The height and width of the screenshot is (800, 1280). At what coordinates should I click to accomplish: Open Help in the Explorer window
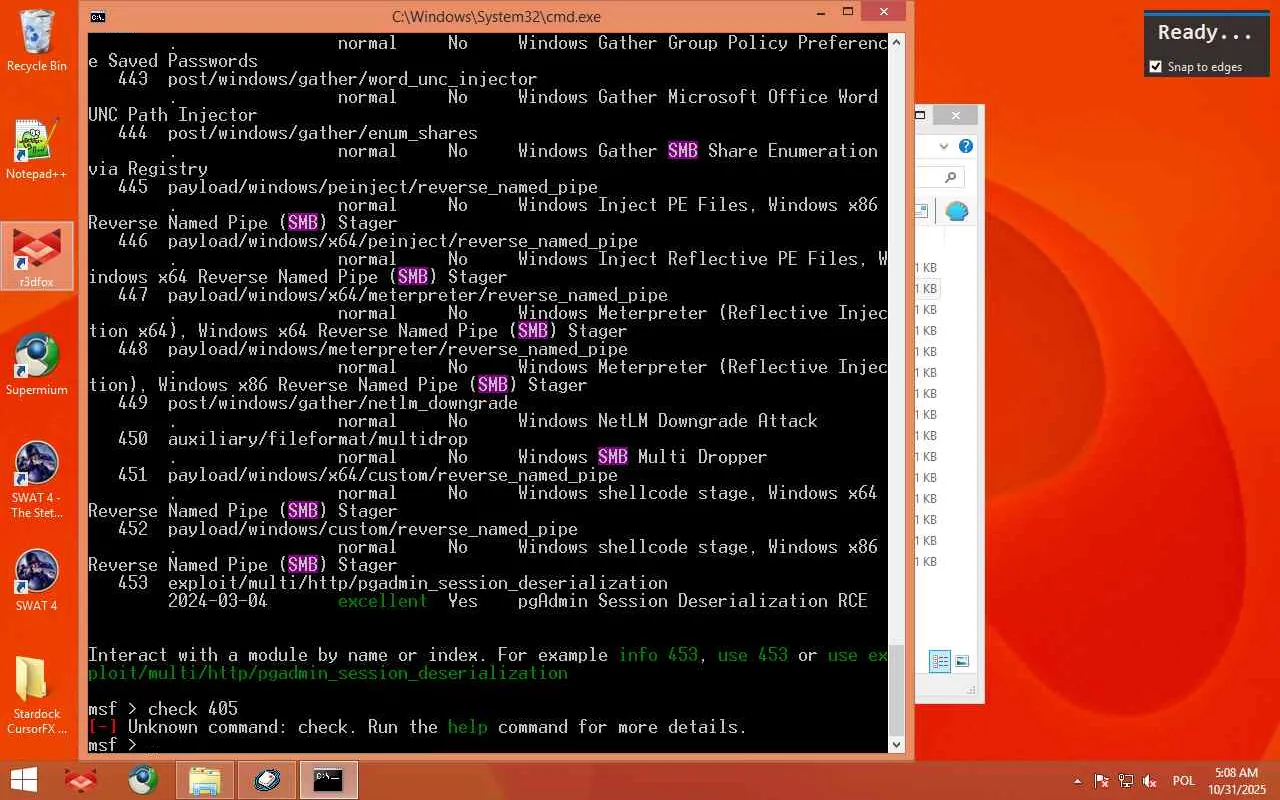coord(965,146)
